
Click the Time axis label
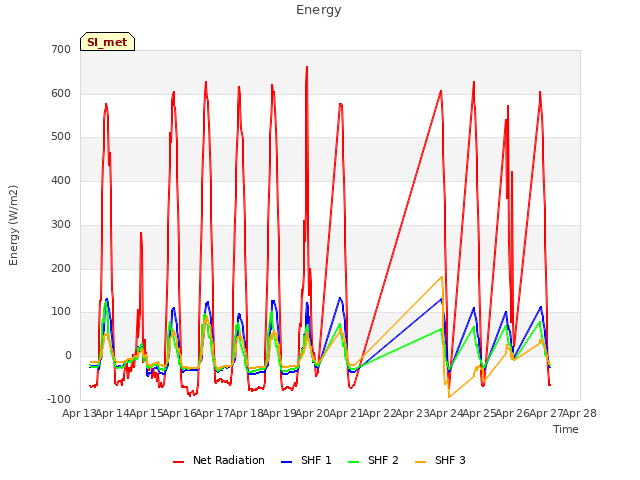click(566, 429)
